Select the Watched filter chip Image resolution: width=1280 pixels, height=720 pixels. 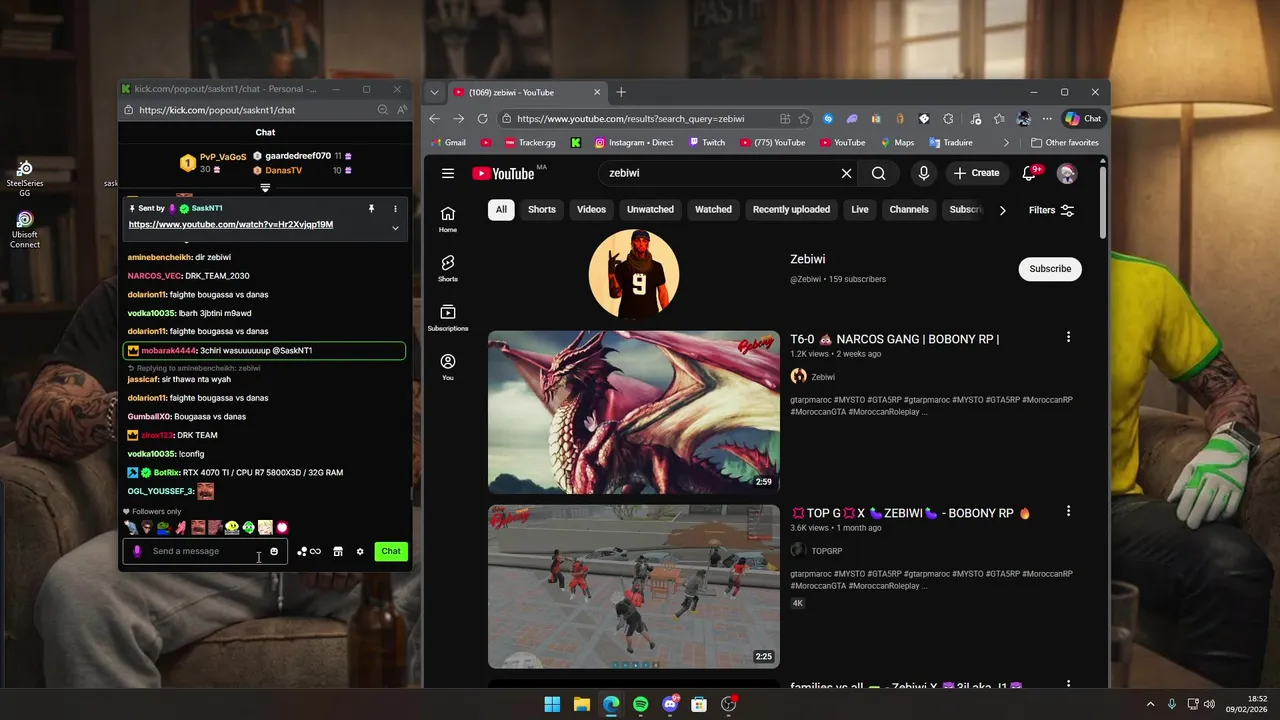coord(713,210)
